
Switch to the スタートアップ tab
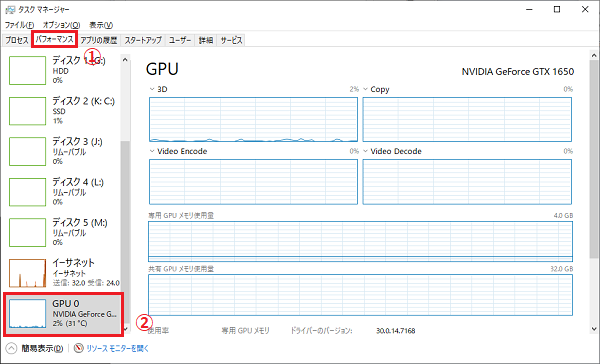[143, 40]
